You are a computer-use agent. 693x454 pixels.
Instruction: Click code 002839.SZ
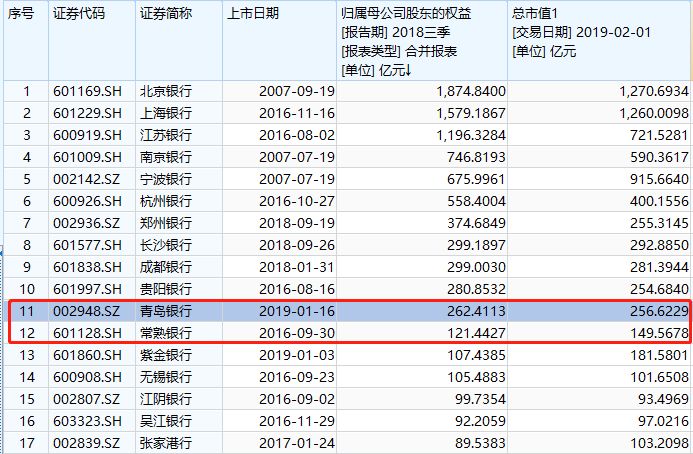(86, 443)
